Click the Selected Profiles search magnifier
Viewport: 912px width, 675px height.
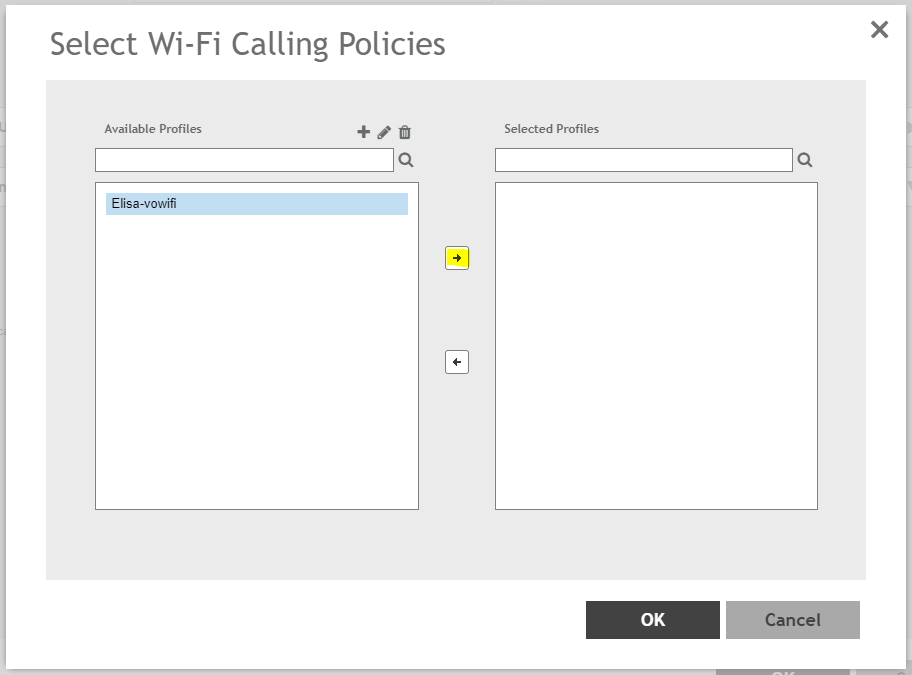coord(805,160)
